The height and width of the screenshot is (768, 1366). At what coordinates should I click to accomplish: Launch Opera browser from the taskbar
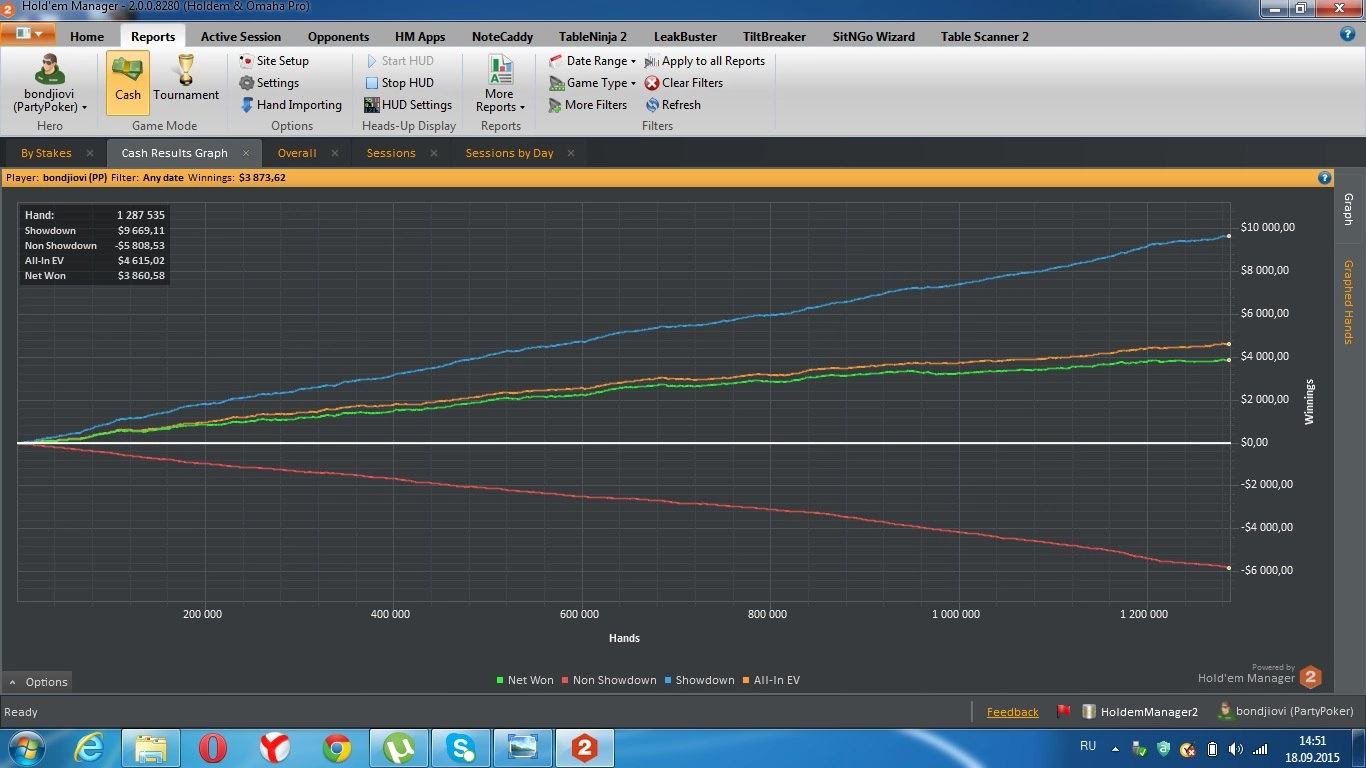tap(213, 748)
